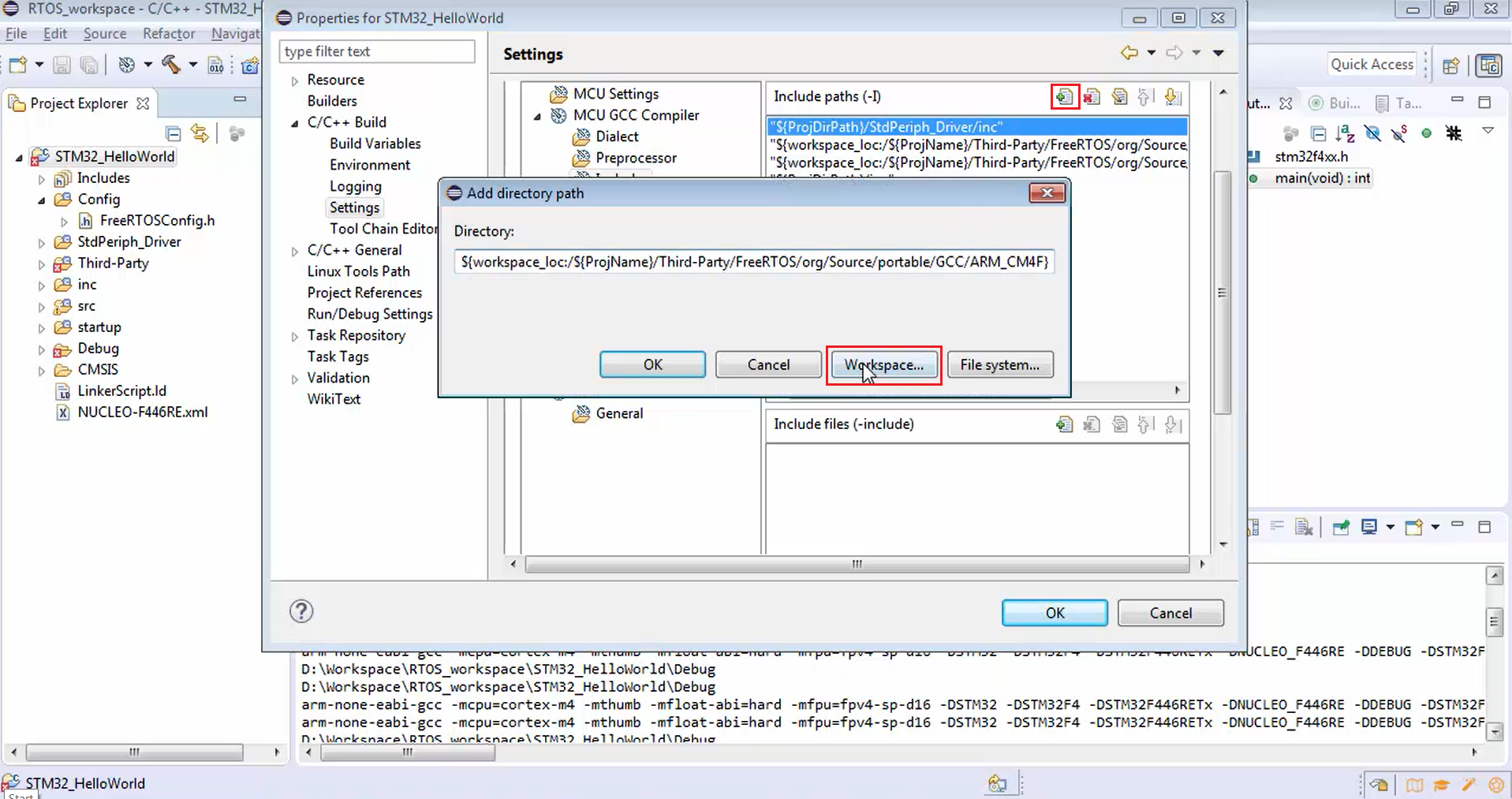Expand the Task Repository category
Viewport: 1512px width, 799px height.
tap(295, 336)
